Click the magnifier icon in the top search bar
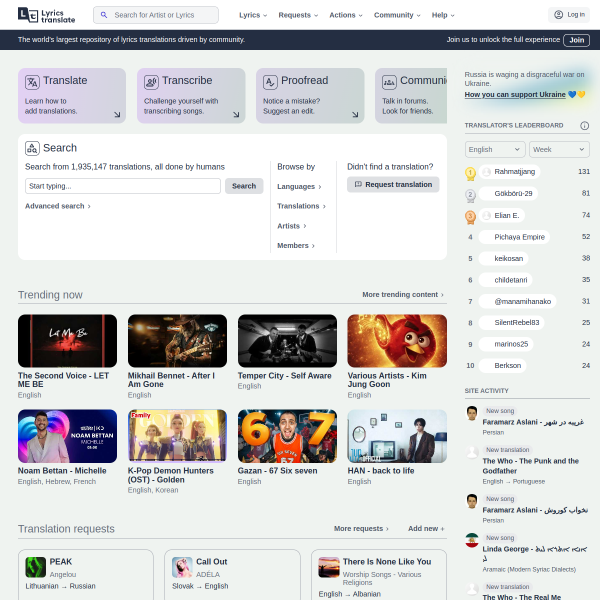The height and width of the screenshot is (600, 600). 104,15
